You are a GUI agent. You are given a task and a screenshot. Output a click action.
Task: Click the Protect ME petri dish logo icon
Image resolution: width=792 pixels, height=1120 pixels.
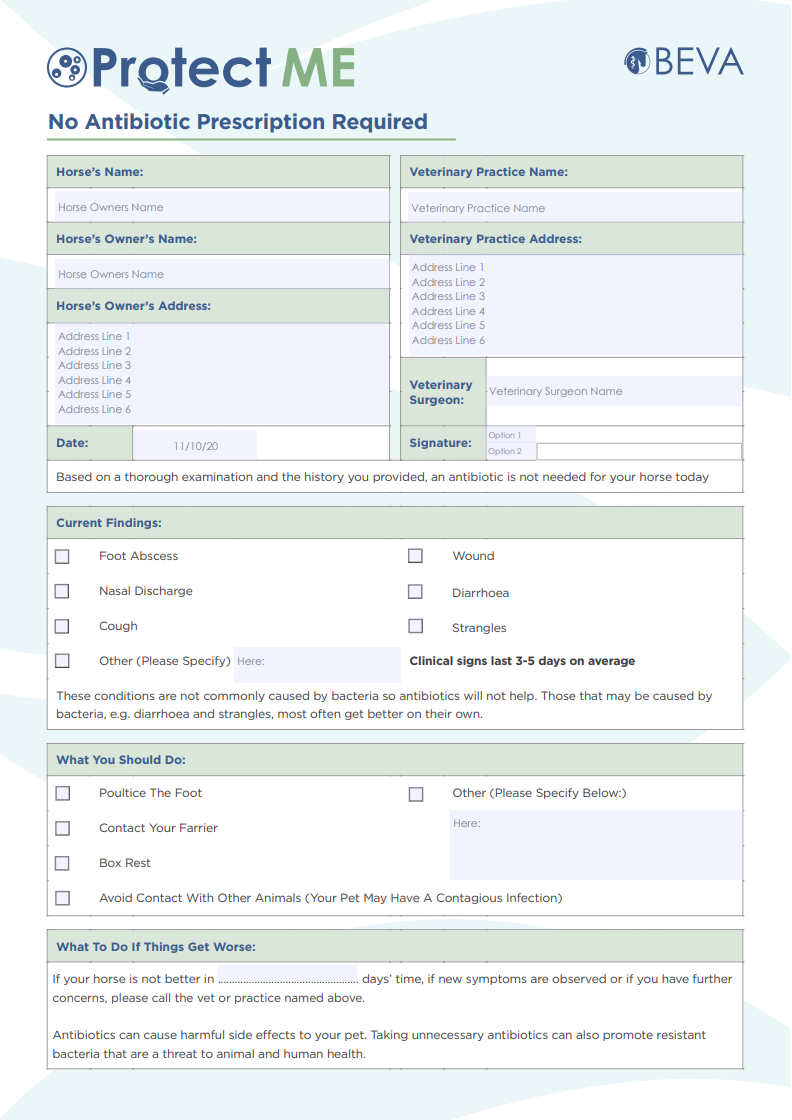[x=67, y=67]
